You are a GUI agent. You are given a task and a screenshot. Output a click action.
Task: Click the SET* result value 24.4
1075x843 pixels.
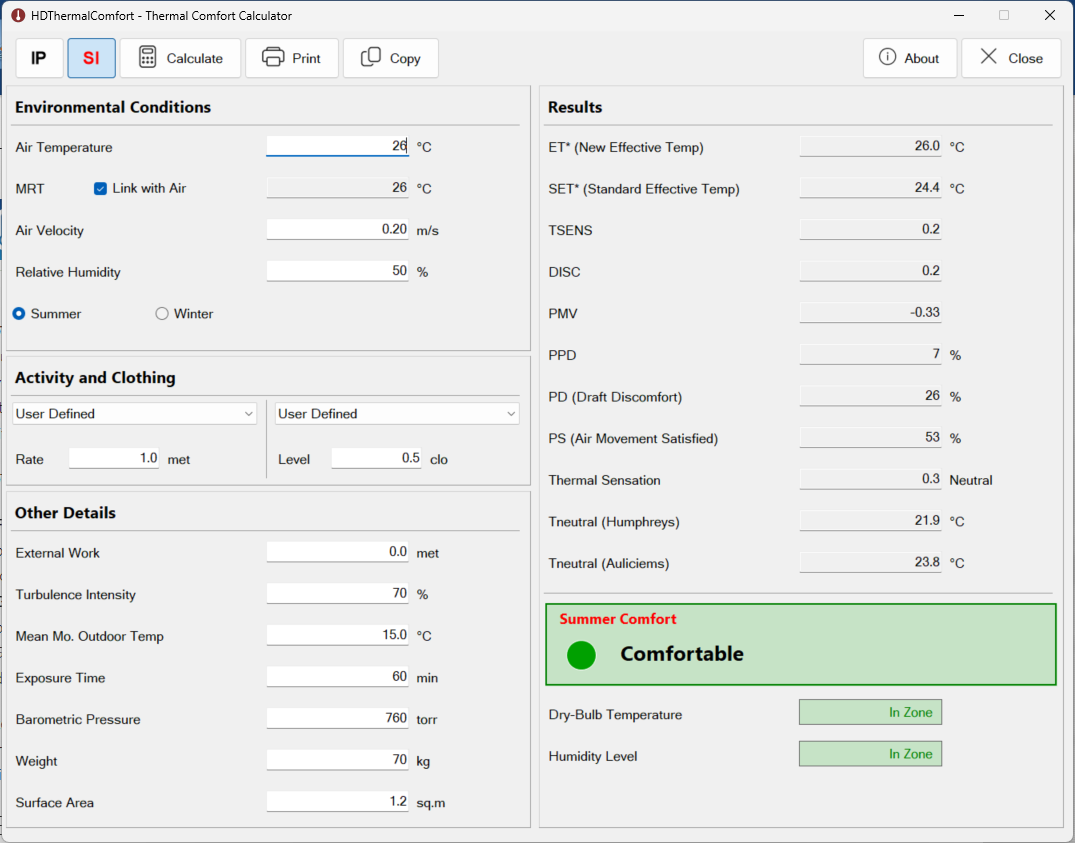coord(870,188)
